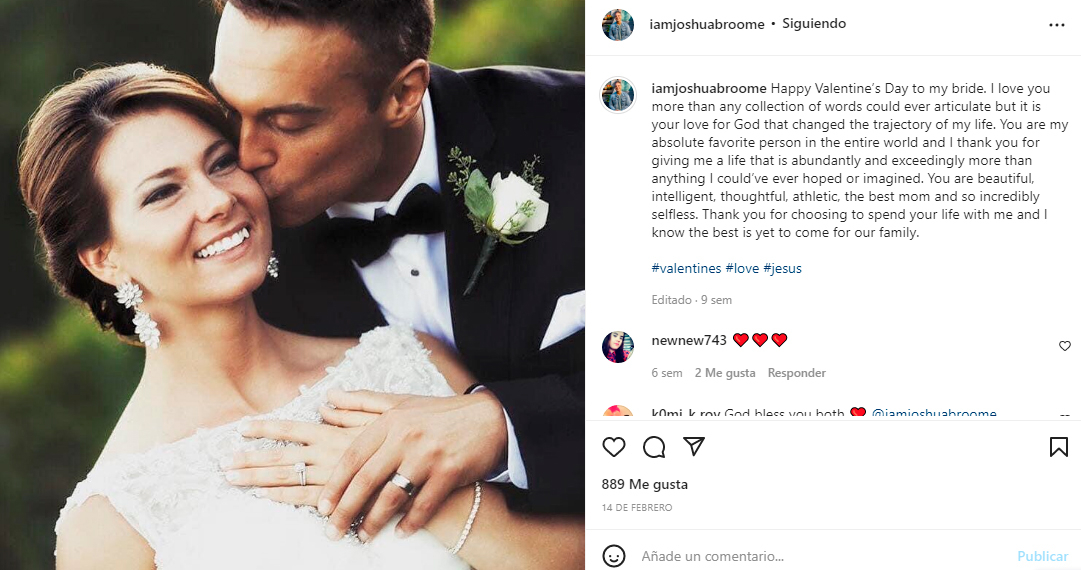View the 889 Me gusta likes list
Viewport: 1081px width, 570px height.
[x=645, y=485]
